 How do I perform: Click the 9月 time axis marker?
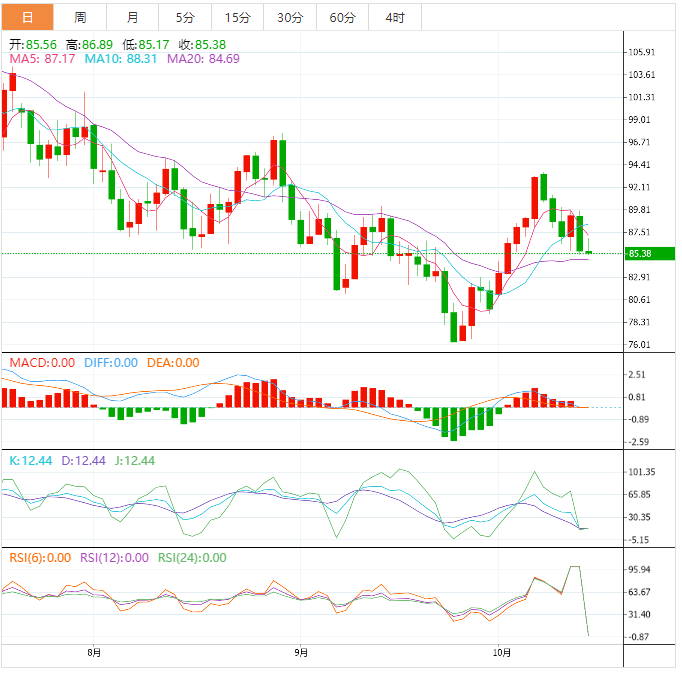click(x=301, y=653)
